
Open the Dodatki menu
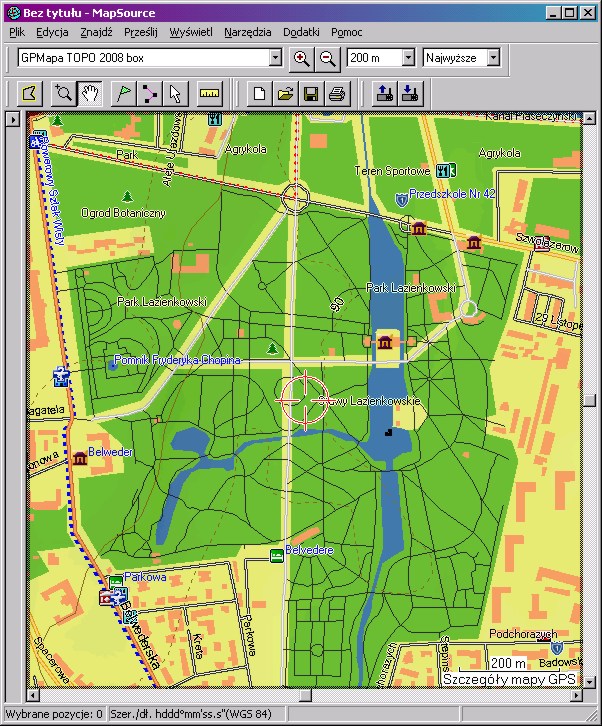301,32
